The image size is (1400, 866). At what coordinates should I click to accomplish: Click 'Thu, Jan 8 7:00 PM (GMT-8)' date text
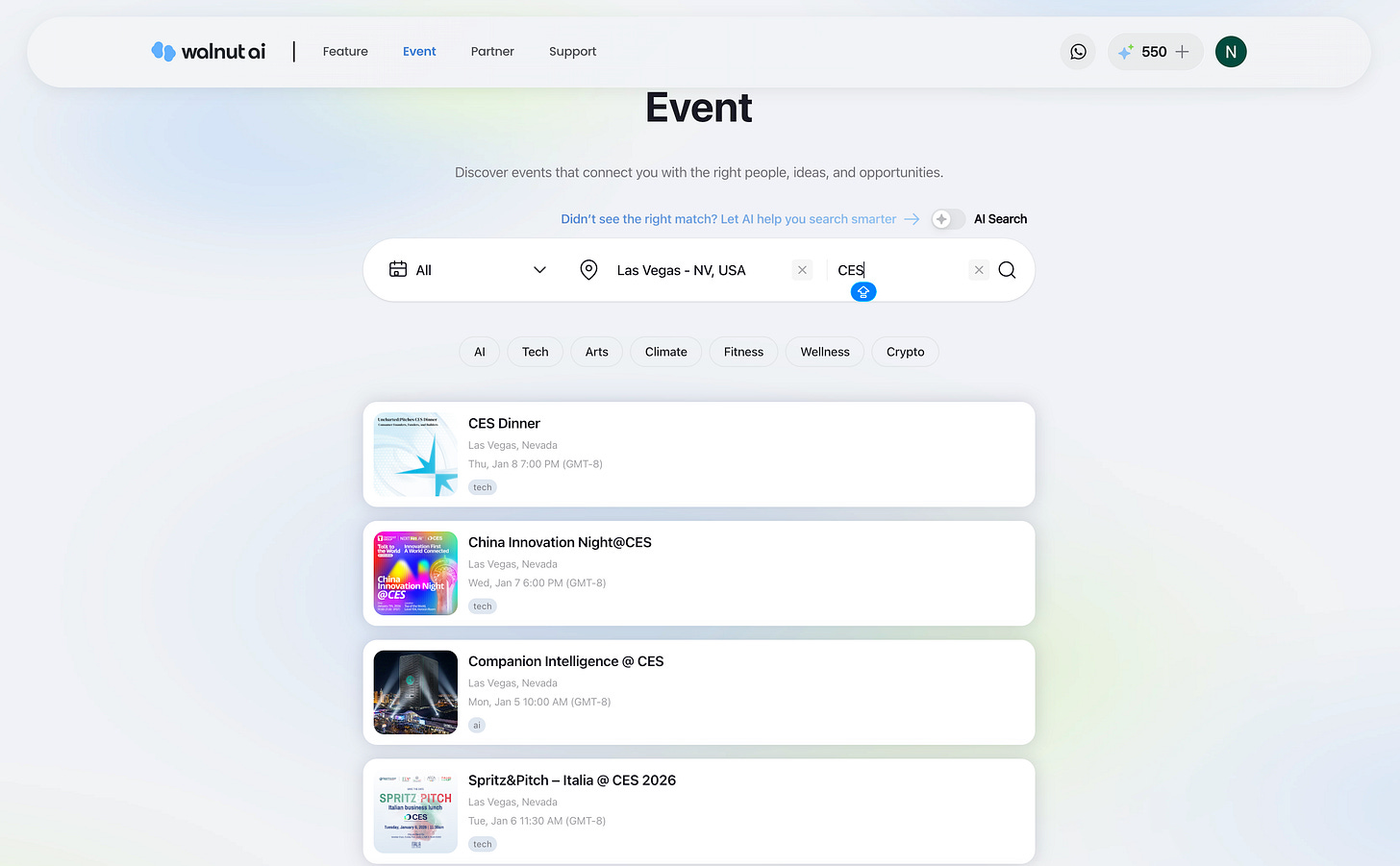(536, 464)
